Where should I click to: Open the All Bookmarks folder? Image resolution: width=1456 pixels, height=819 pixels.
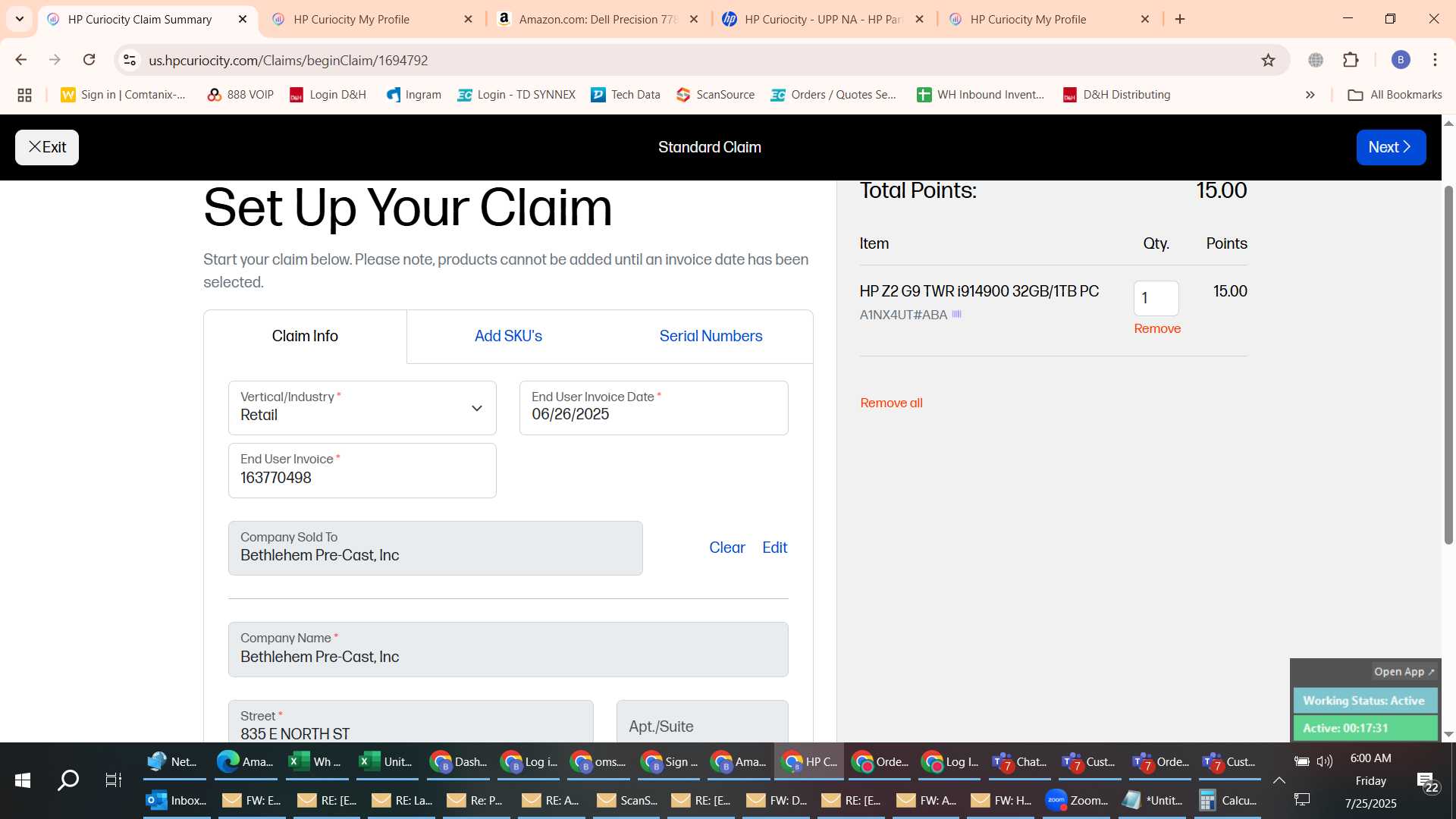pyautogui.click(x=1395, y=95)
